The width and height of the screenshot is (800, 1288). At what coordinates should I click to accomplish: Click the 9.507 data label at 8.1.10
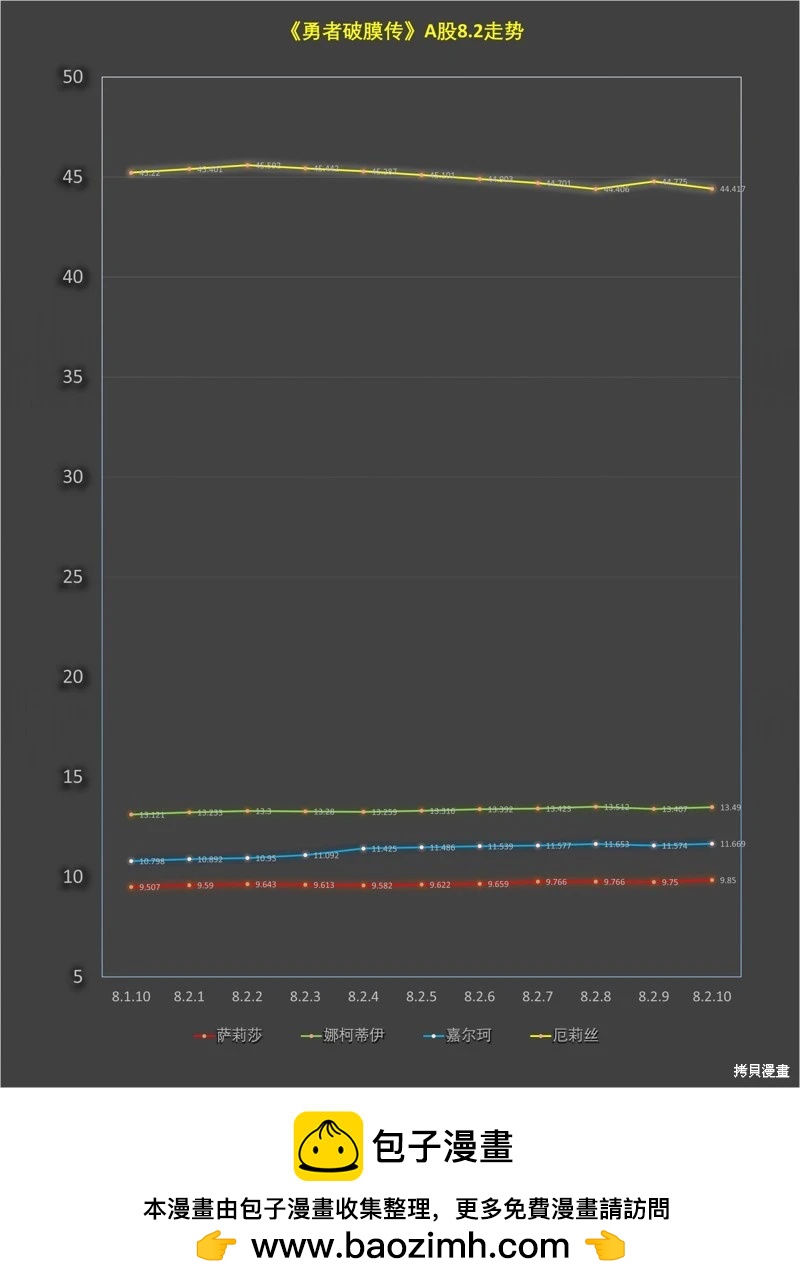click(149, 887)
